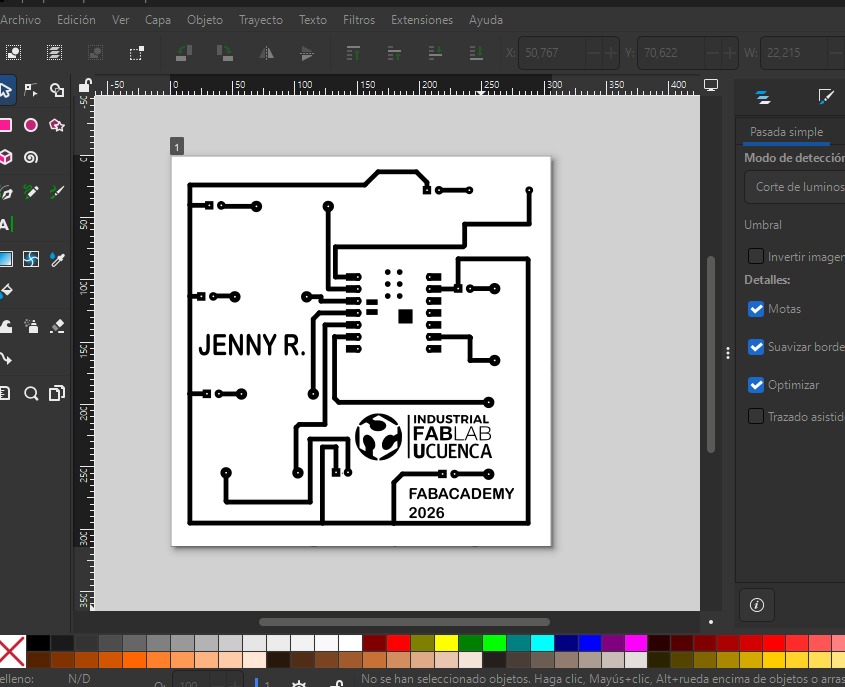Enable Trazado asistido checkbox
This screenshot has width=845, height=687.
(x=756, y=417)
